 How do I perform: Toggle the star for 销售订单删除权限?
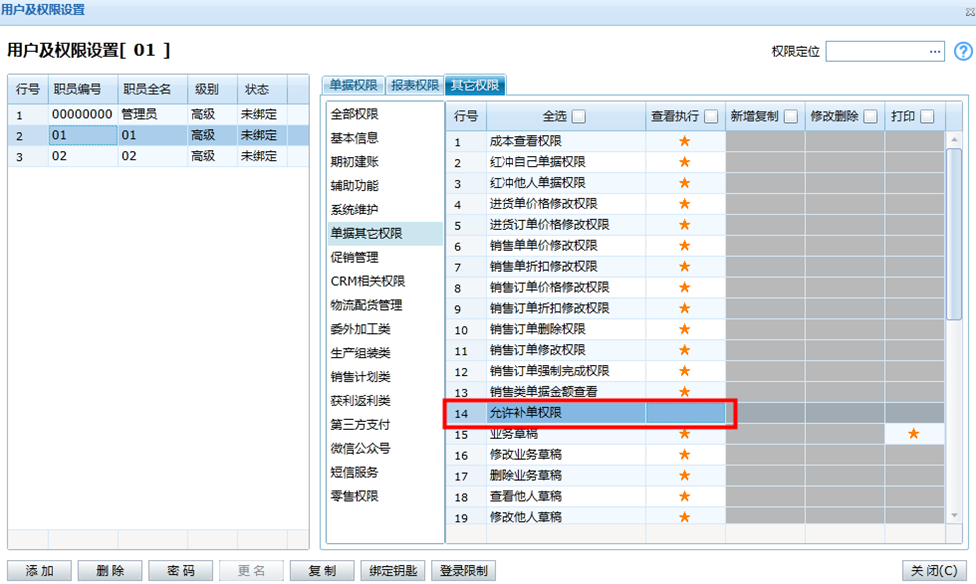tap(685, 329)
